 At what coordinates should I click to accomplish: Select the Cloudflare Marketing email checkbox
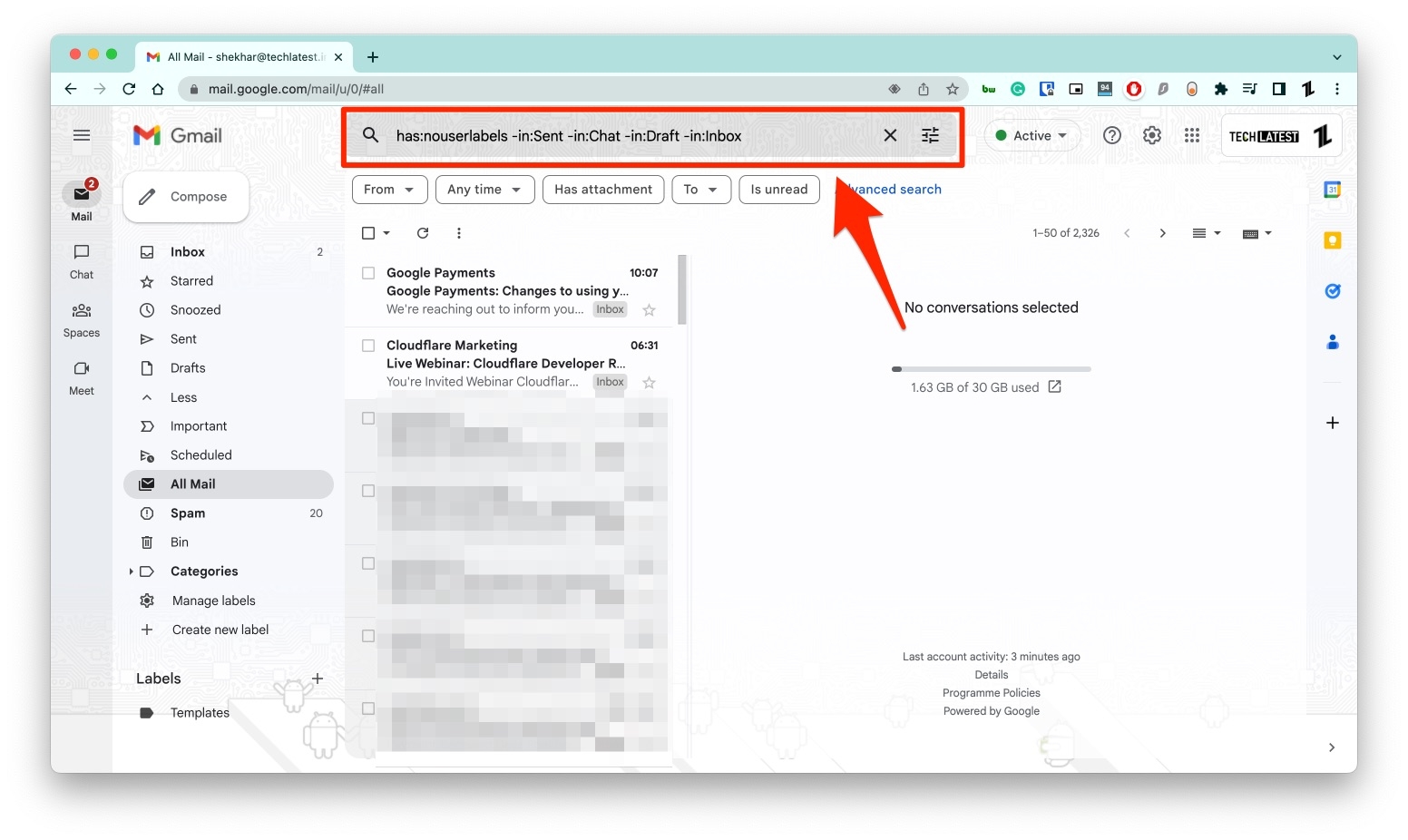click(x=367, y=345)
